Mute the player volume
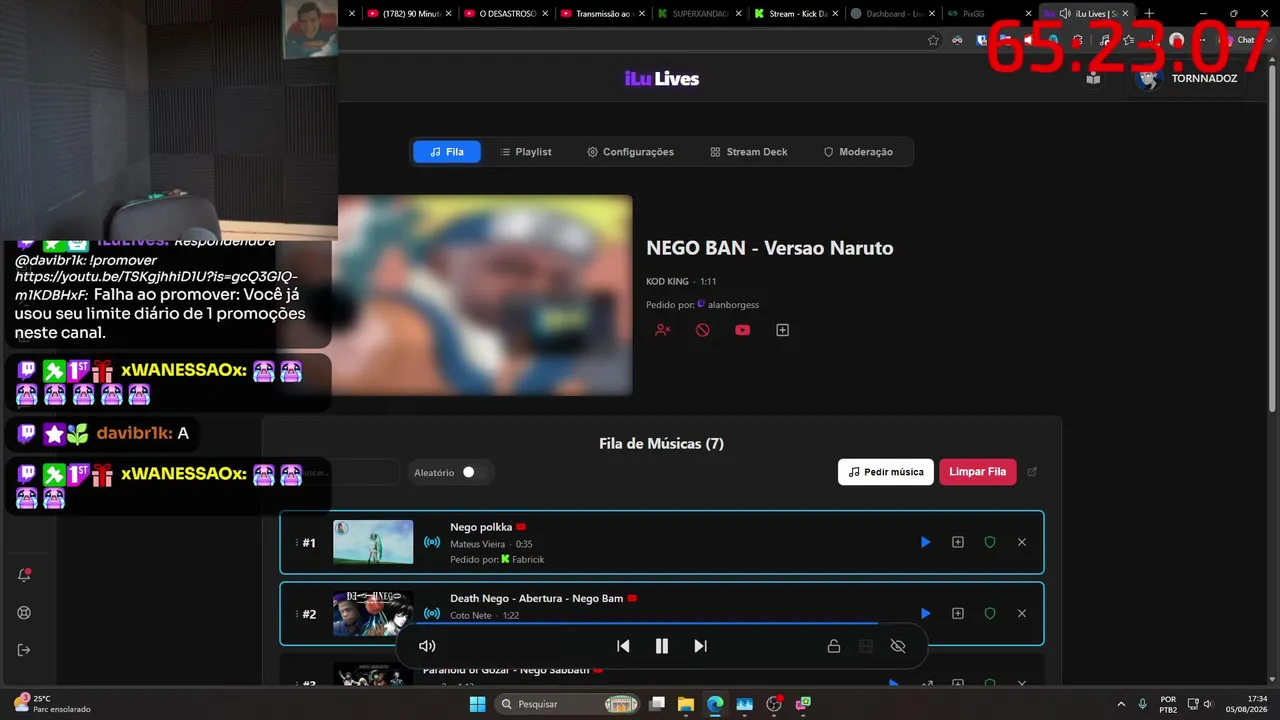Screen dimensions: 1280x720 427,646
